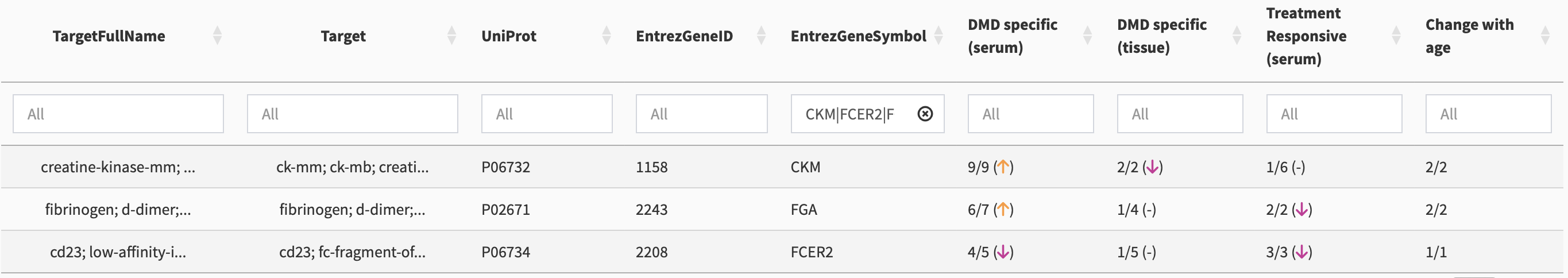Sort by Target column arrows
The image size is (1568, 278).
coord(451,36)
